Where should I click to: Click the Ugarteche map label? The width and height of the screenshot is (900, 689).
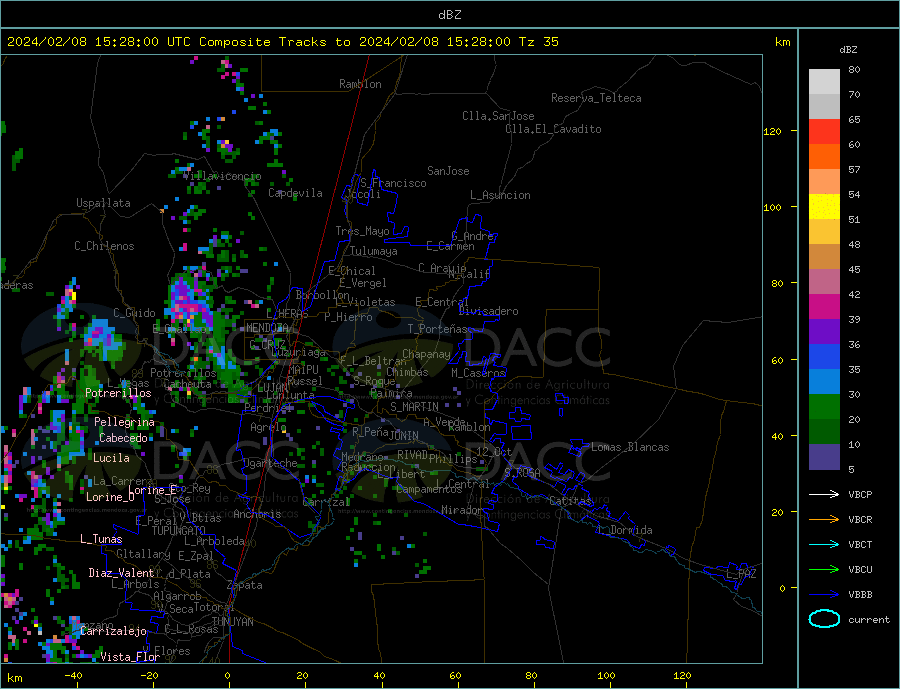[x=270, y=463]
